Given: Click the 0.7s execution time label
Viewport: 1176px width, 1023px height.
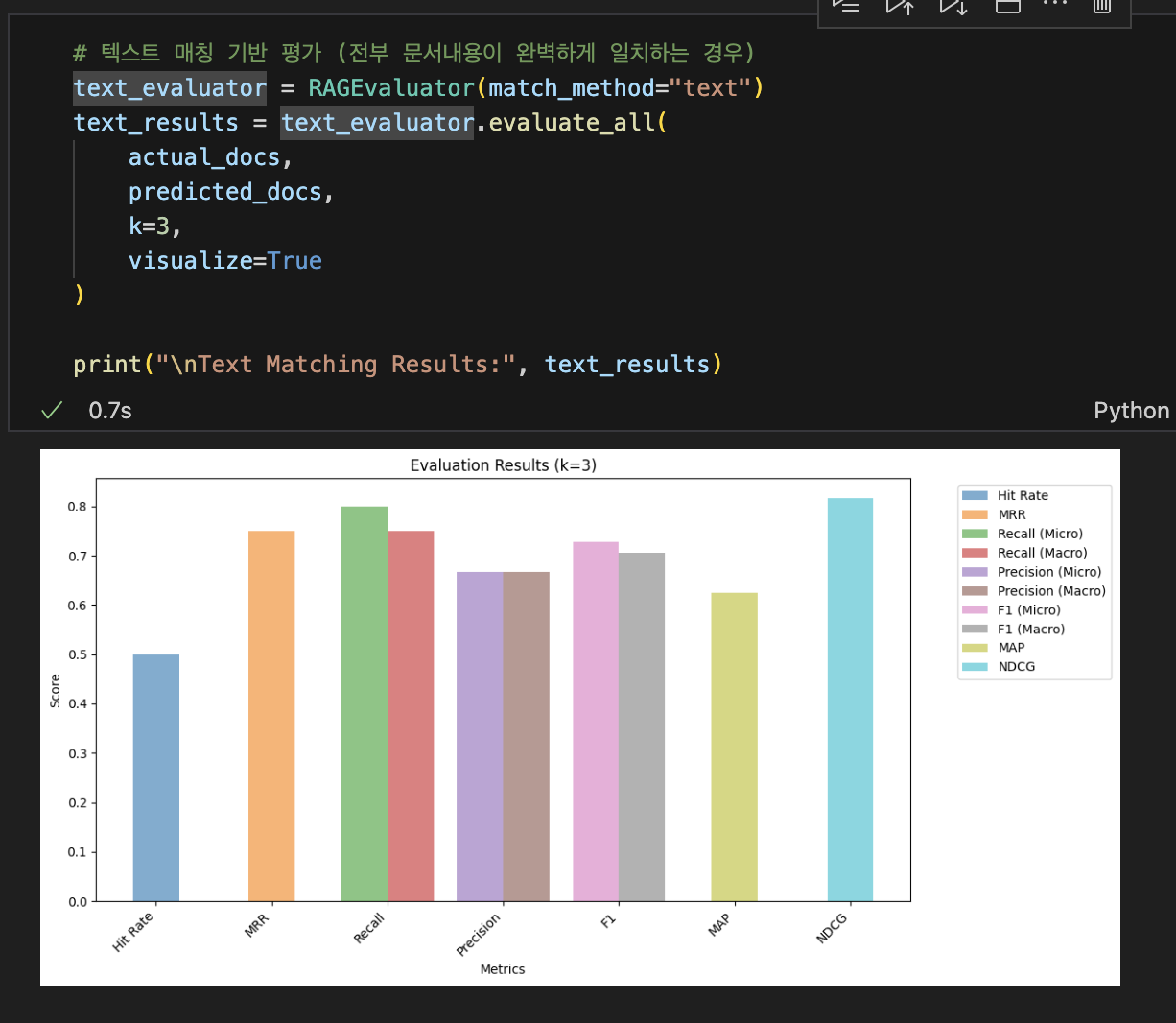Looking at the screenshot, I should [110, 411].
